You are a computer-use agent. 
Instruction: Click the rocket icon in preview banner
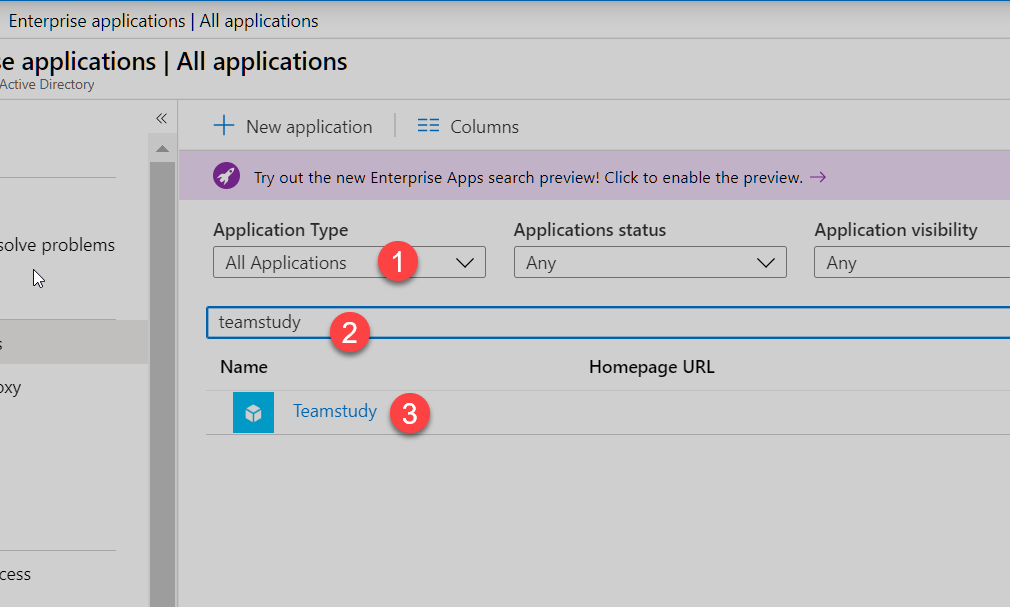(x=227, y=177)
